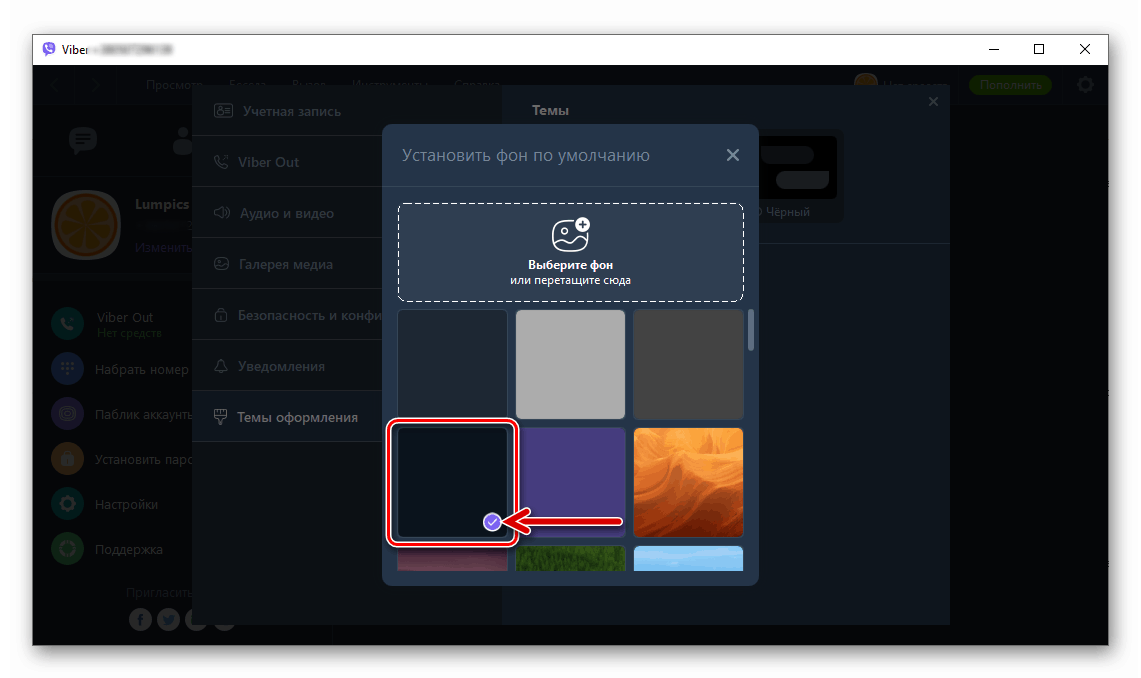Open the chats tab icon
Viewport: 1141px width, 678px height.
[82, 139]
